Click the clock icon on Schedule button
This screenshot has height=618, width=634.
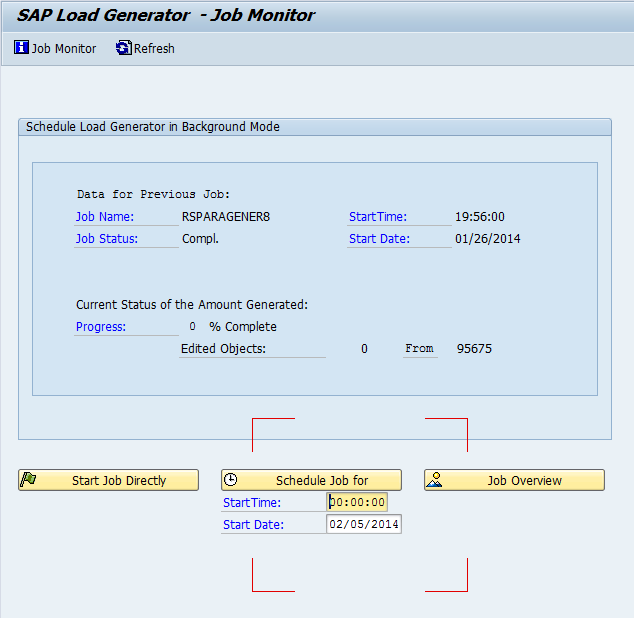[x=230, y=480]
